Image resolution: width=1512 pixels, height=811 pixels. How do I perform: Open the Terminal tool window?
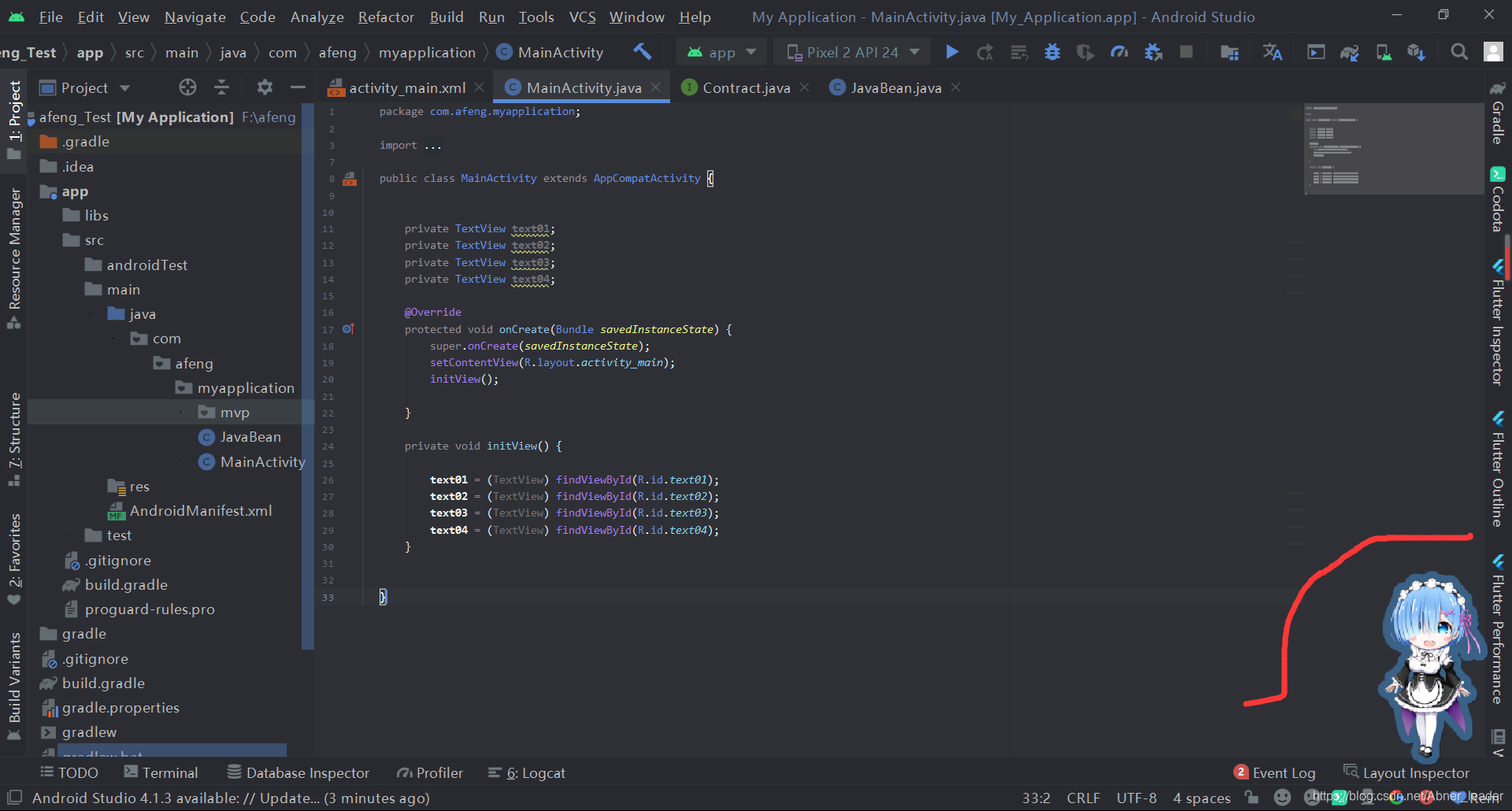click(161, 772)
